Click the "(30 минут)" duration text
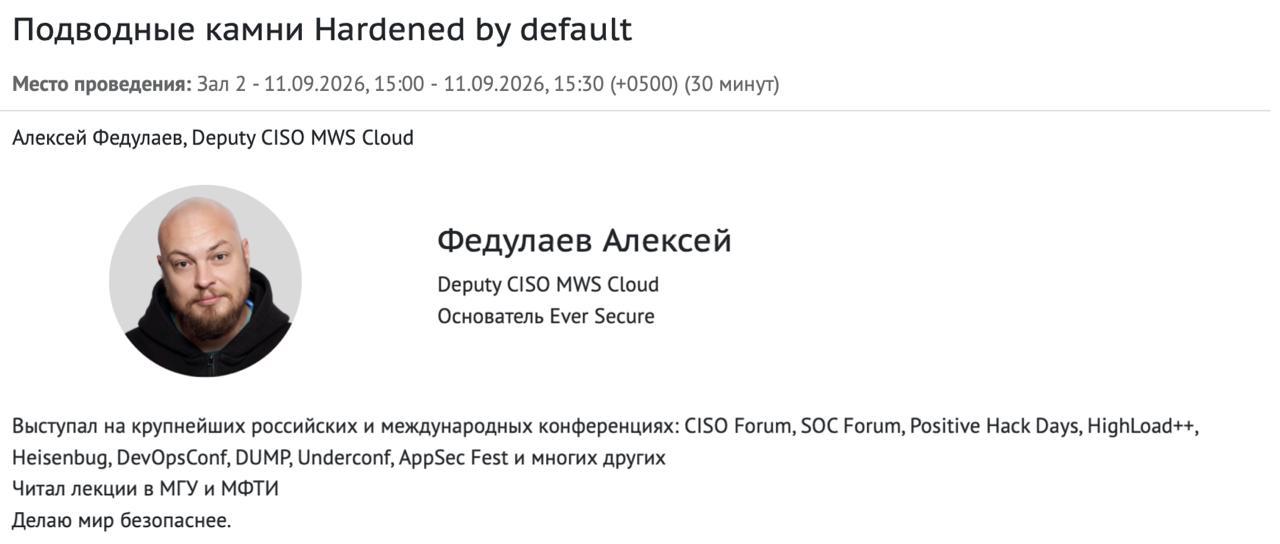This screenshot has width=1280, height=544. tap(731, 84)
